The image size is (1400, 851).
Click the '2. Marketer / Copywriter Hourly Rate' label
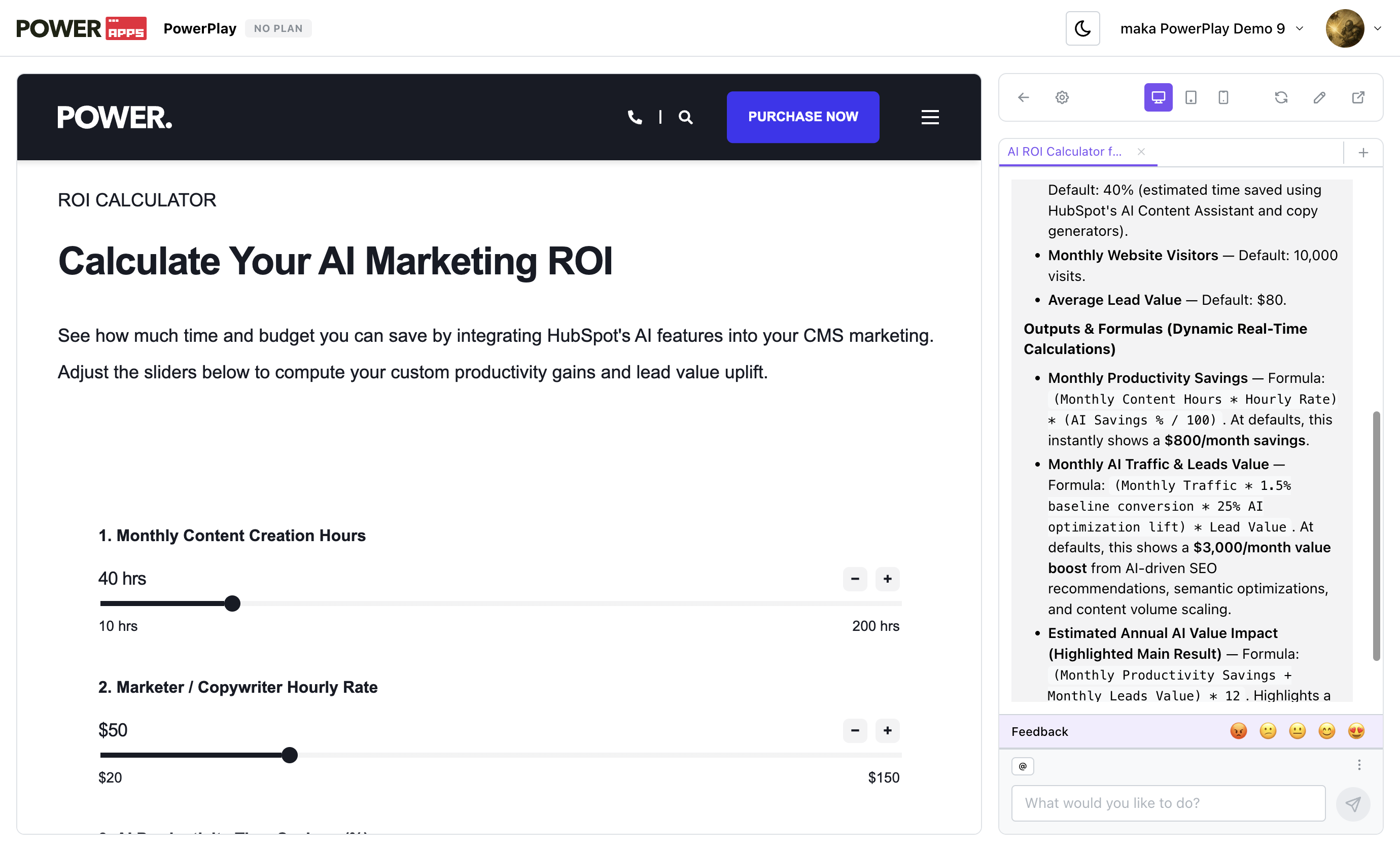pos(237,687)
